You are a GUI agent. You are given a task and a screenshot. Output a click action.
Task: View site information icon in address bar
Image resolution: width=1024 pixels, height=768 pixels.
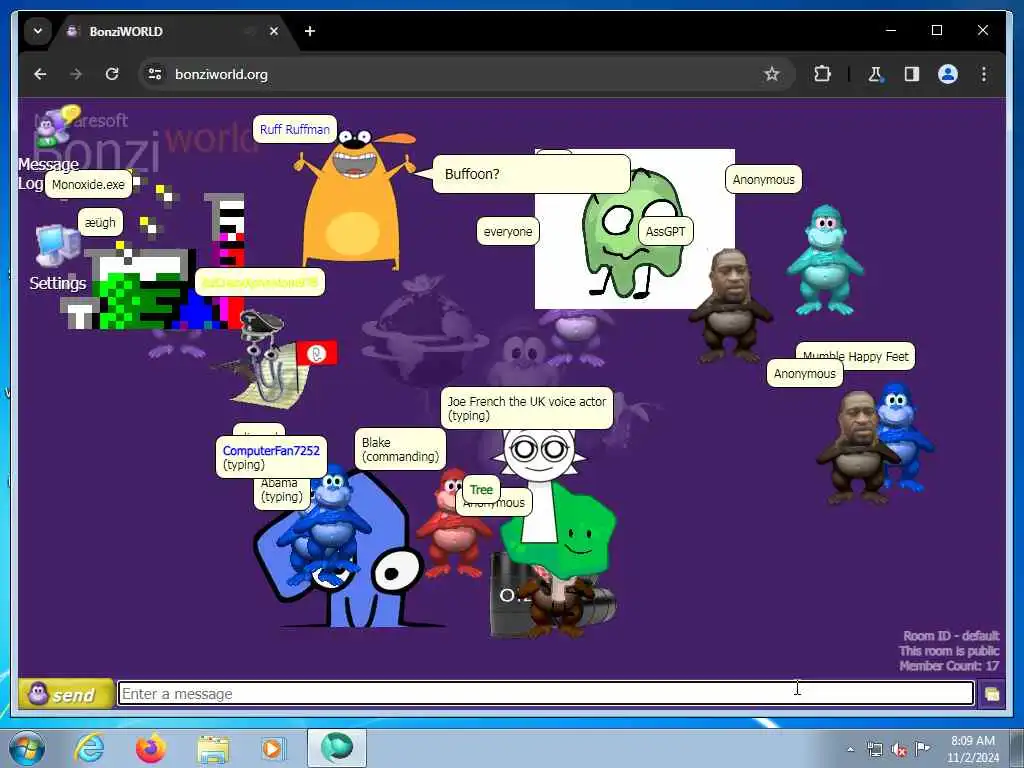click(x=155, y=74)
